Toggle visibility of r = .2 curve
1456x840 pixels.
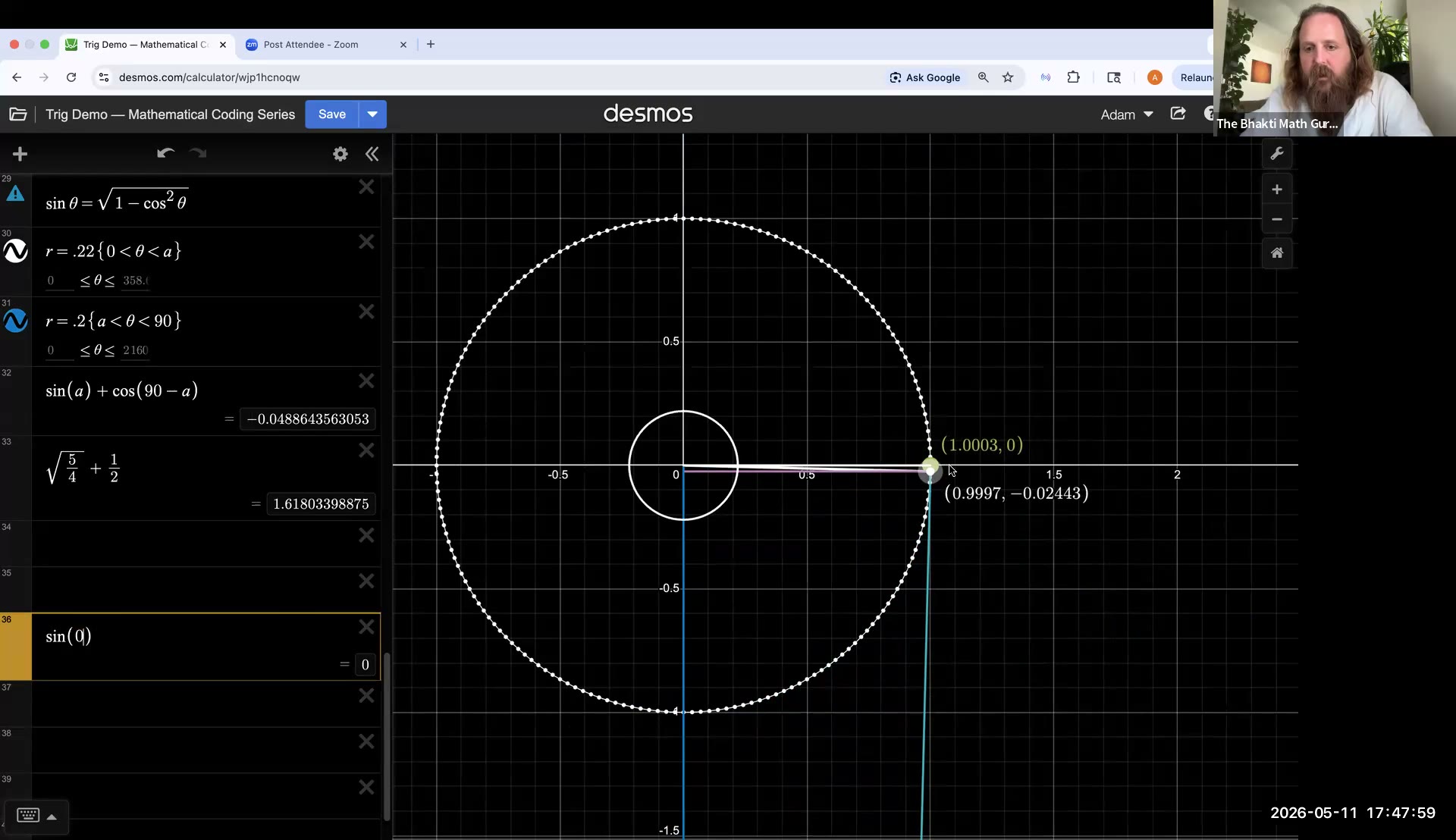coord(16,321)
